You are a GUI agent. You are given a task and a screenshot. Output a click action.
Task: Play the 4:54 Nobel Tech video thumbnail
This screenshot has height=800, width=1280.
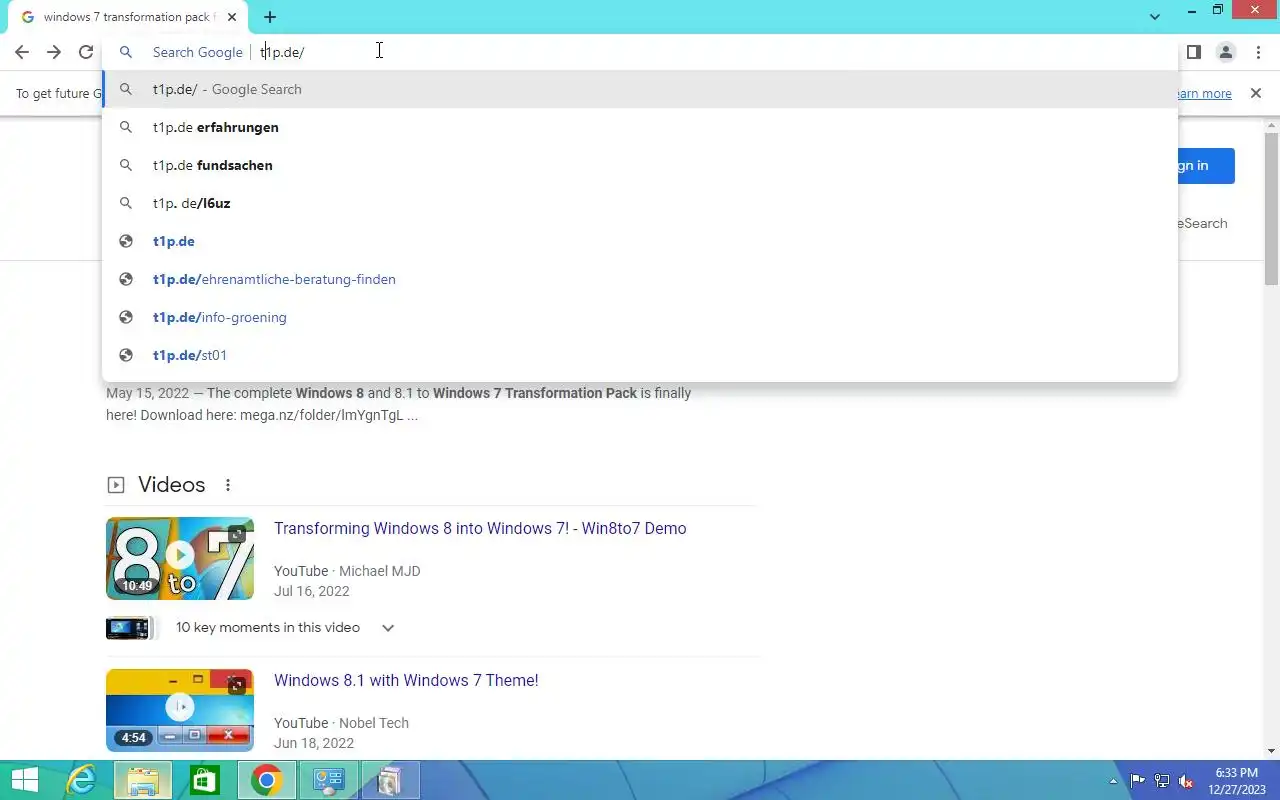click(x=180, y=710)
